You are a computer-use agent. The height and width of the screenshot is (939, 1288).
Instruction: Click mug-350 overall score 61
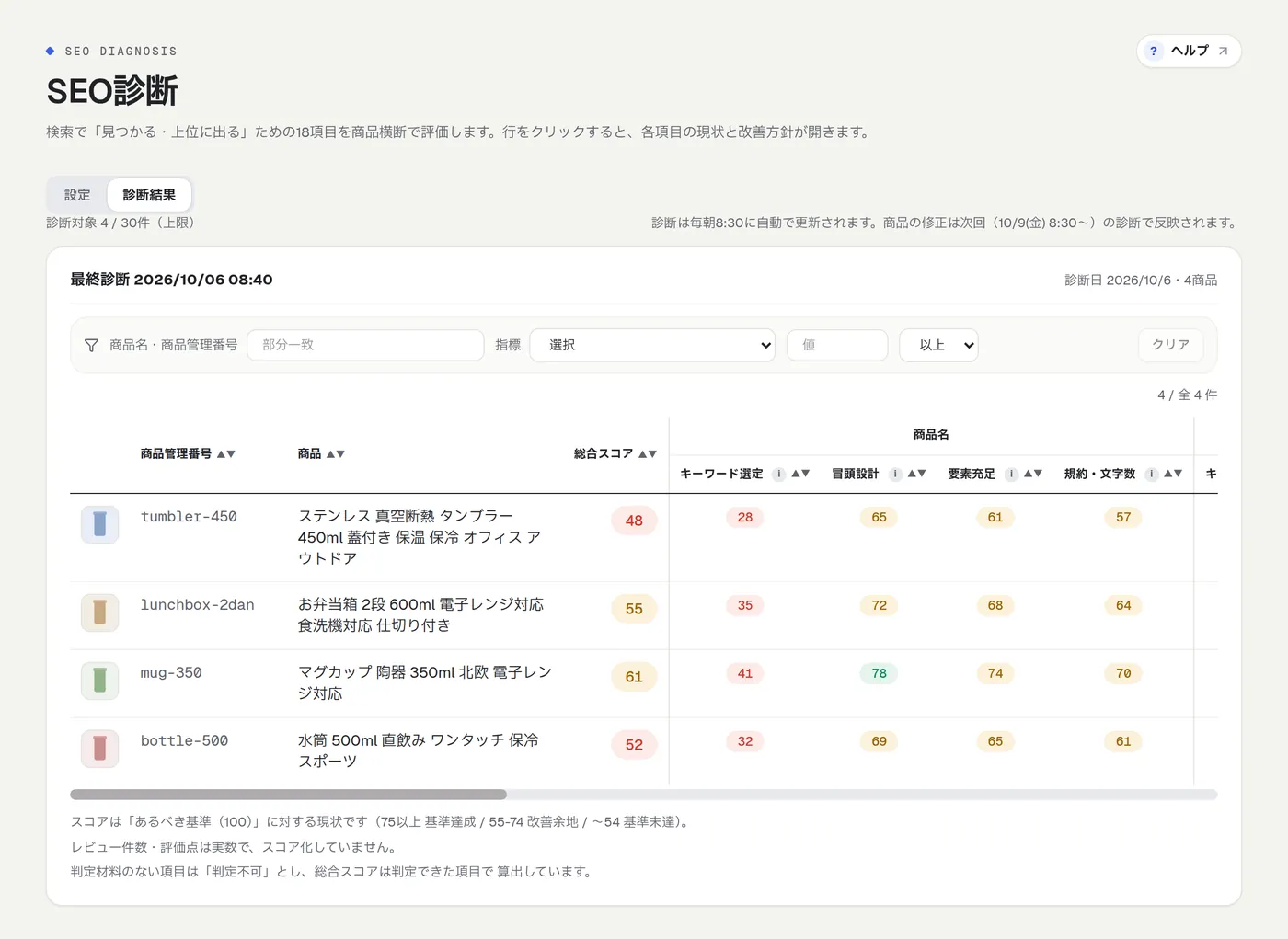(x=634, y=677)
